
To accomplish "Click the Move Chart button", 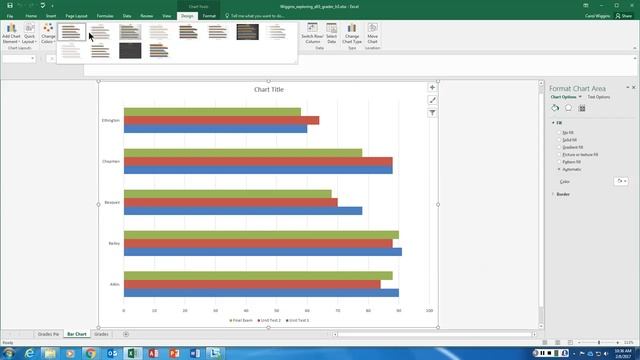I will (372, 33).
